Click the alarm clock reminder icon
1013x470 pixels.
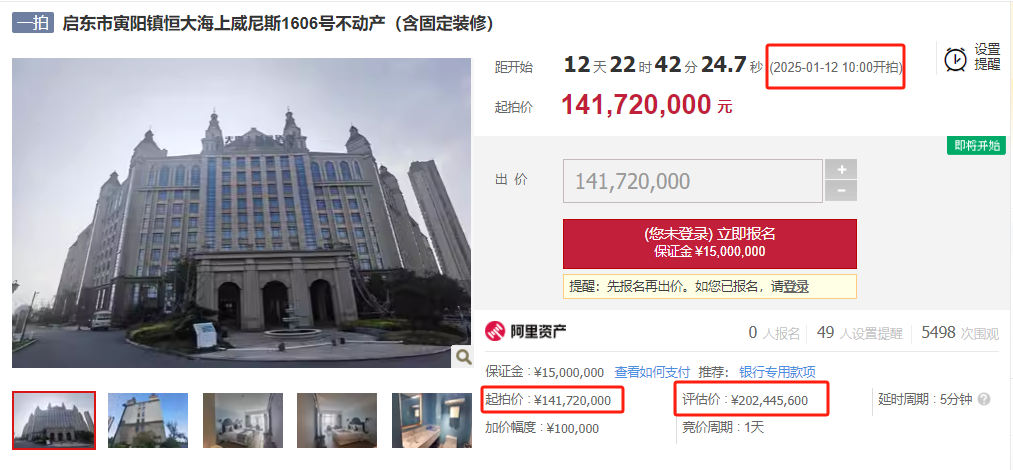pos(955,59)
